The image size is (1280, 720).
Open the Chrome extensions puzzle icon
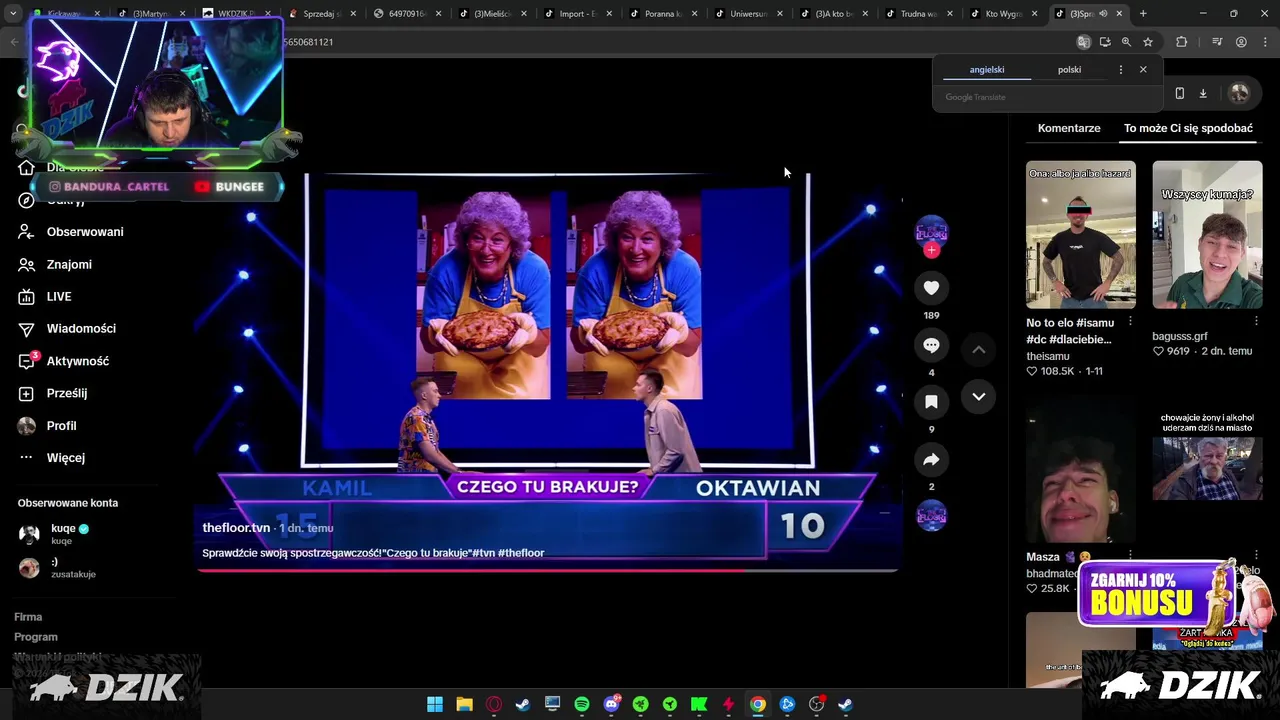[x=1181, y=42]
